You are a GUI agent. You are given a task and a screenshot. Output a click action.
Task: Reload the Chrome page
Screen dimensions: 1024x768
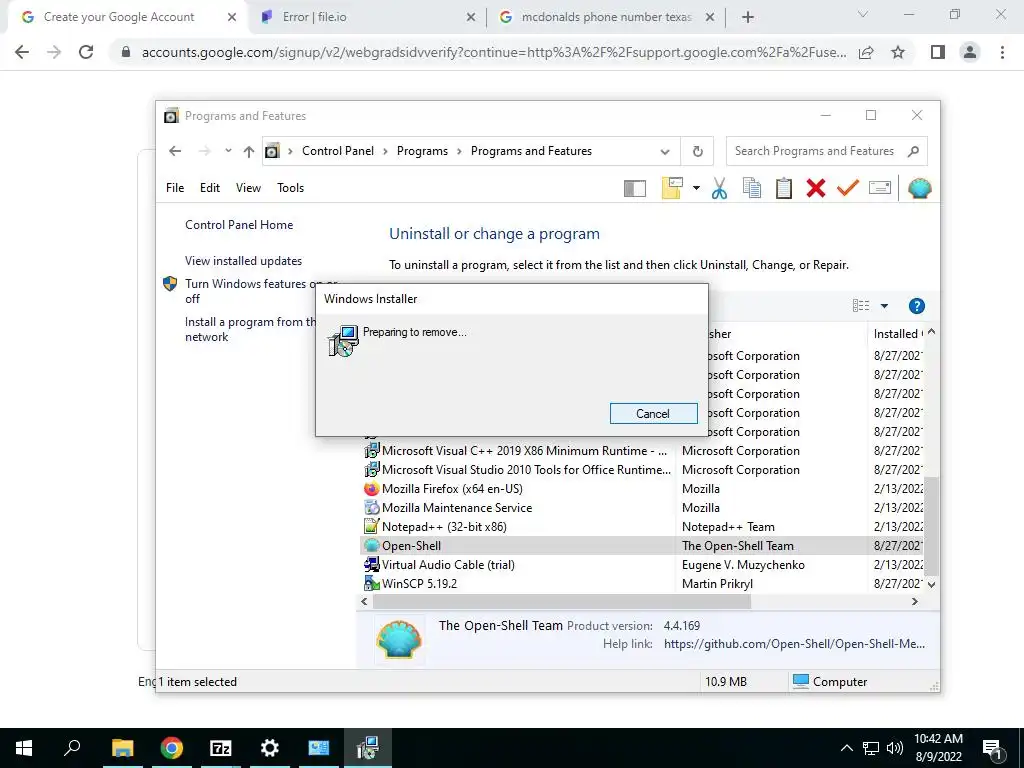[x=86, y=52]
